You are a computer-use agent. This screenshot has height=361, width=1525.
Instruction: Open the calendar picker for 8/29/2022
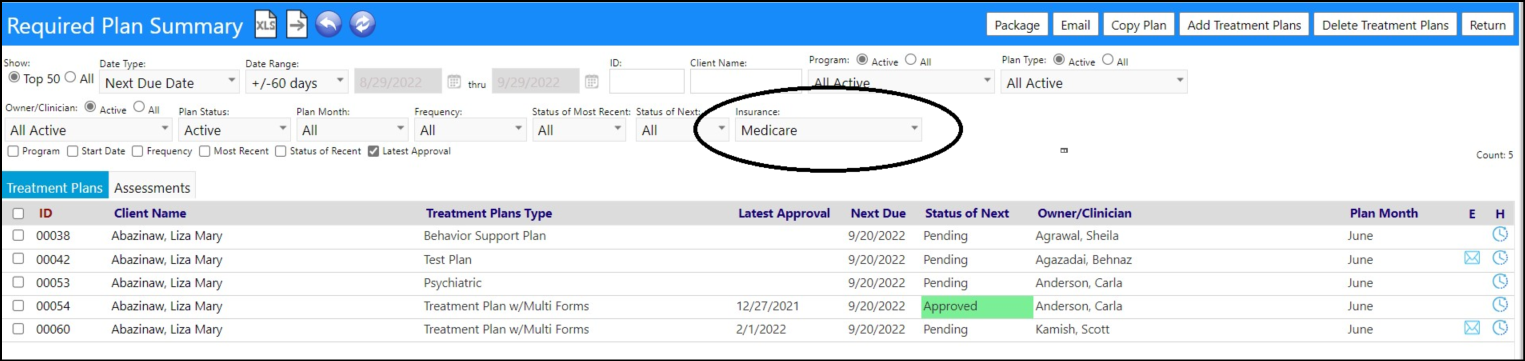pos(454,82)
